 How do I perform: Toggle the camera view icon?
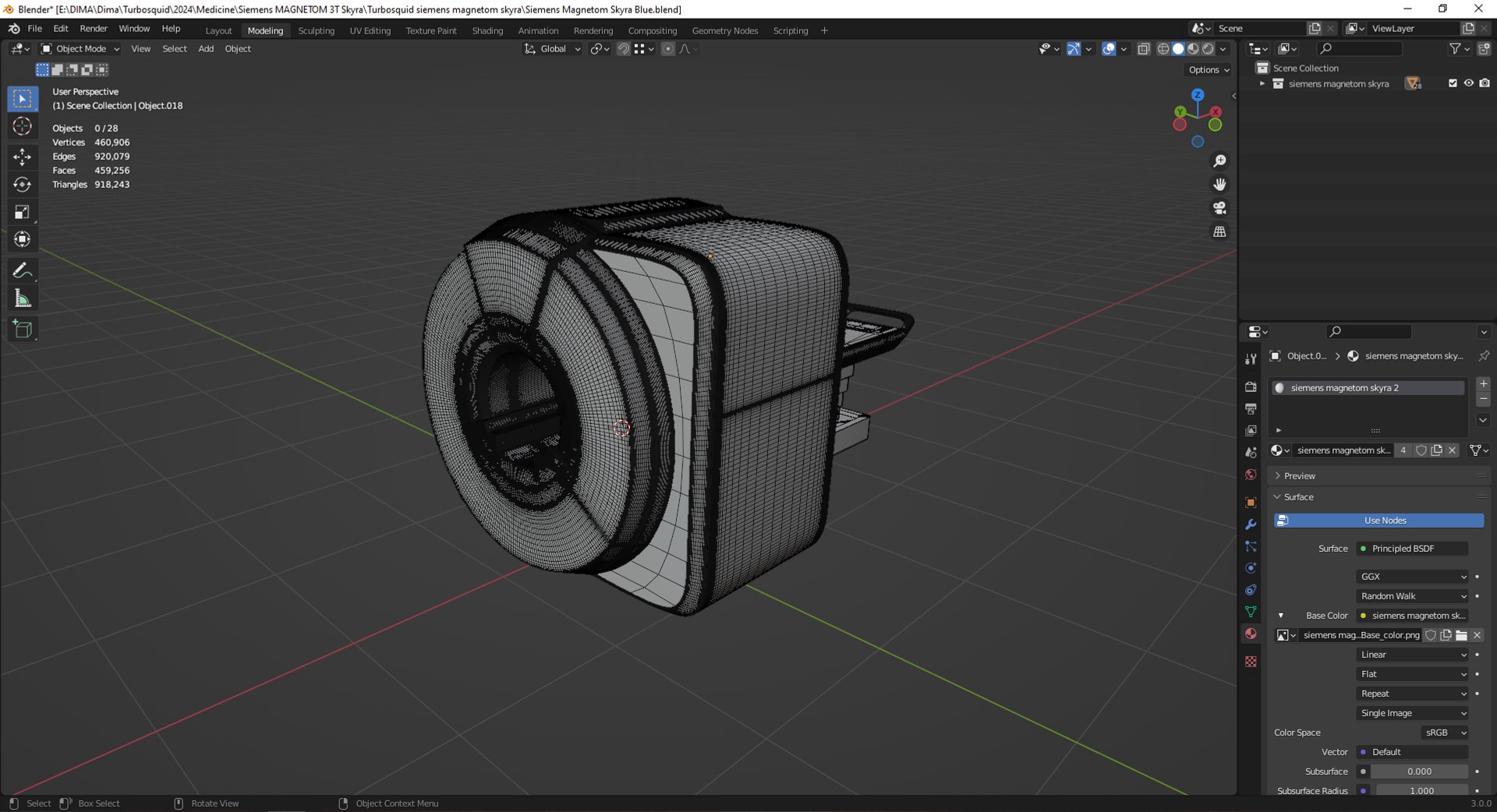click(1219, 208)
